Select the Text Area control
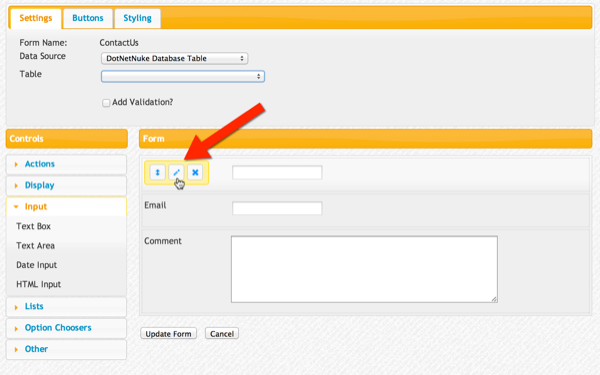Image resolution: width=600 pixels, height=375 pixels. click(x=35, y=246)
